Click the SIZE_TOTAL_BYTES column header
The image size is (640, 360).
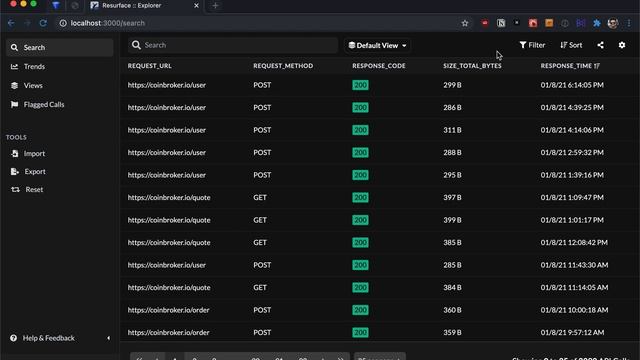pos(472,66)
